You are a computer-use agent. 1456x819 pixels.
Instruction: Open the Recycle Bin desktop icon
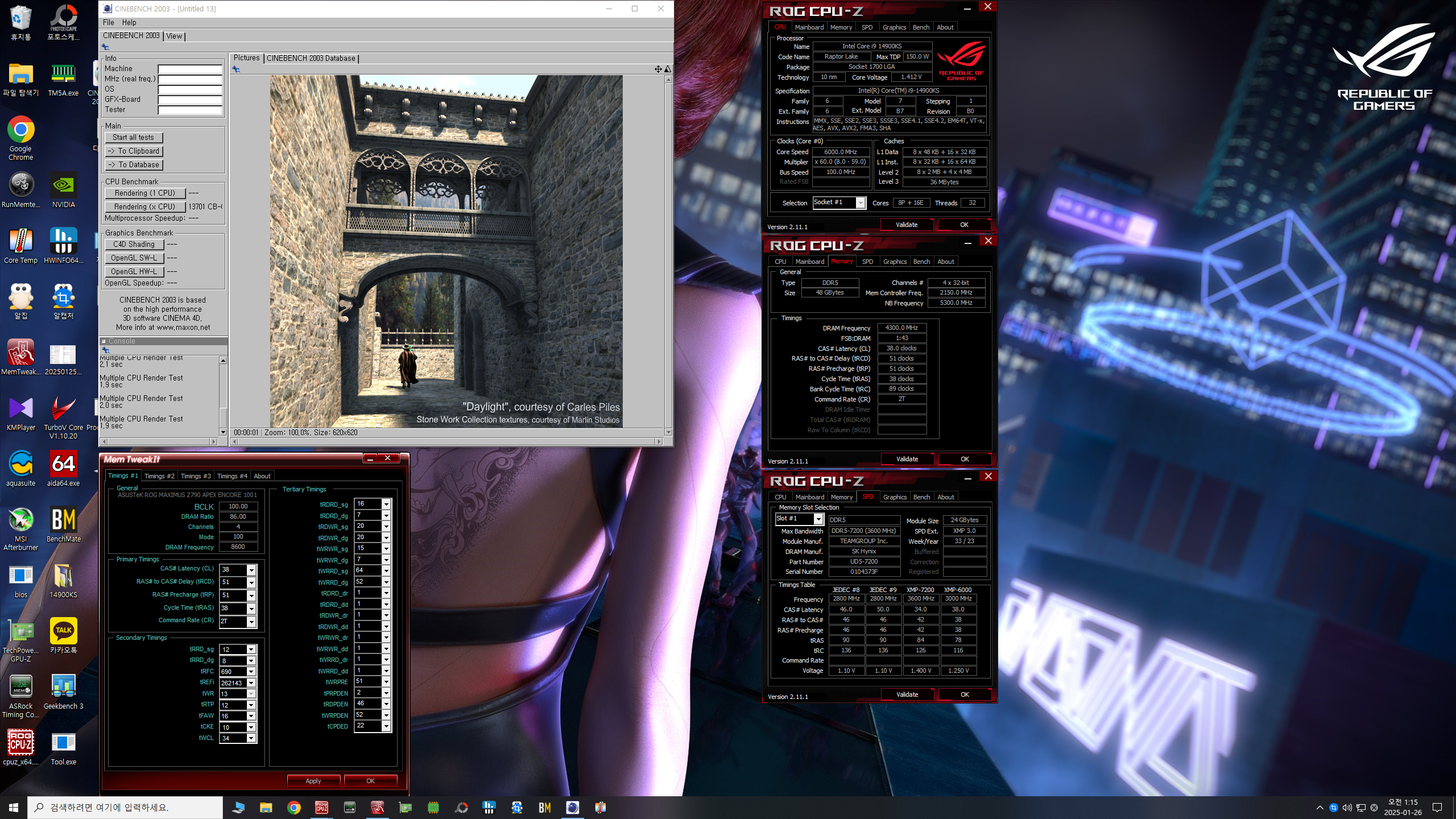(x=20, y=23)
